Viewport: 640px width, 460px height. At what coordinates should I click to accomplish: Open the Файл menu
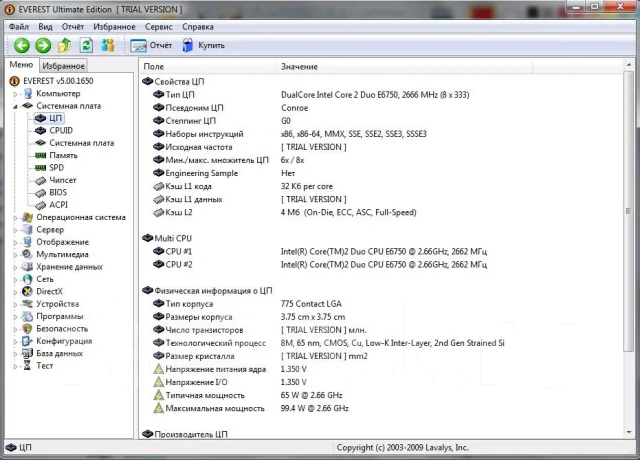[19, 27]
